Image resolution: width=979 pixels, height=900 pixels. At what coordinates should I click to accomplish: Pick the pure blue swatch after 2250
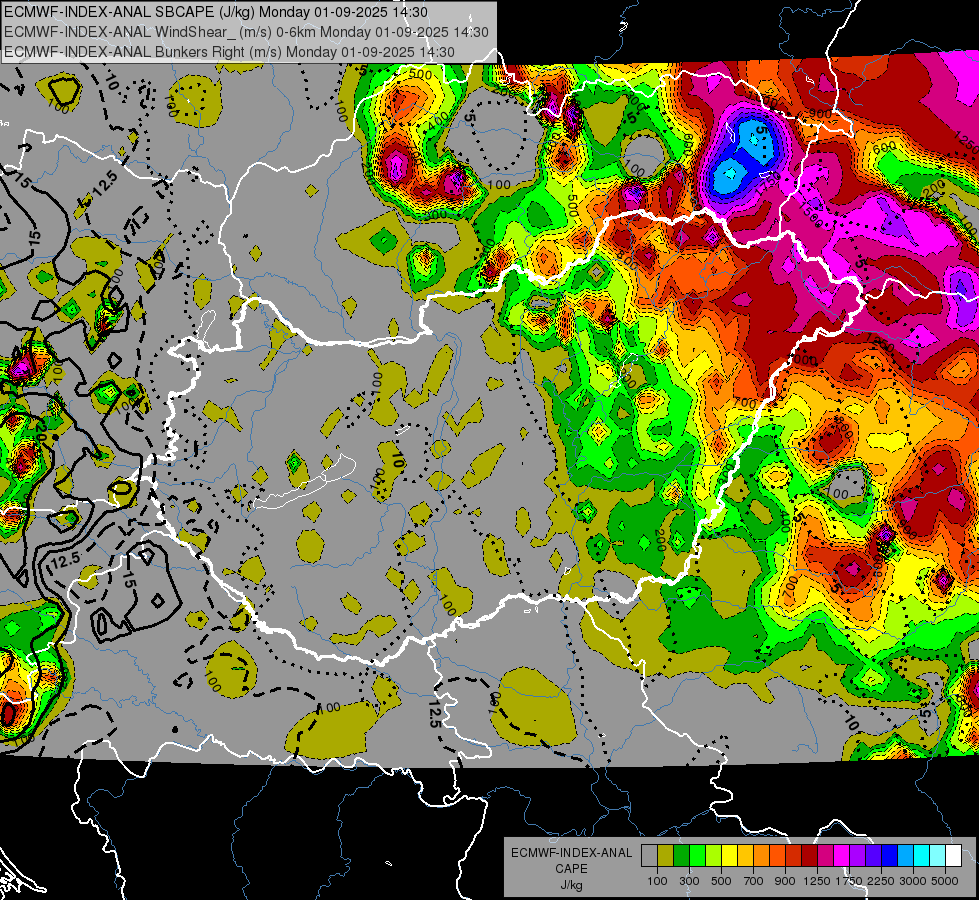[890, 856]
